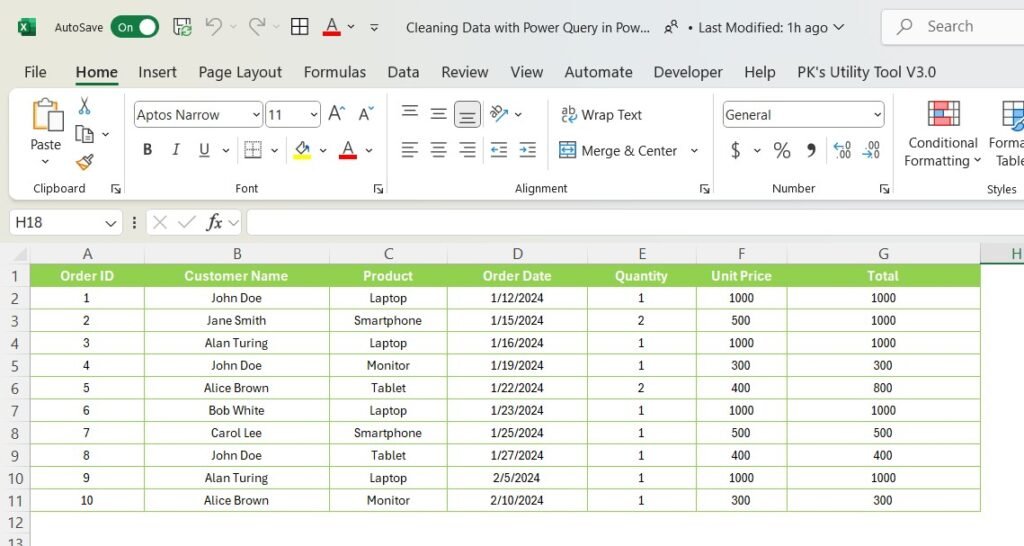1024x546 pixels.
Task: Open PK's Utility Tool V3.0 tab
Action: pos(866,72)
